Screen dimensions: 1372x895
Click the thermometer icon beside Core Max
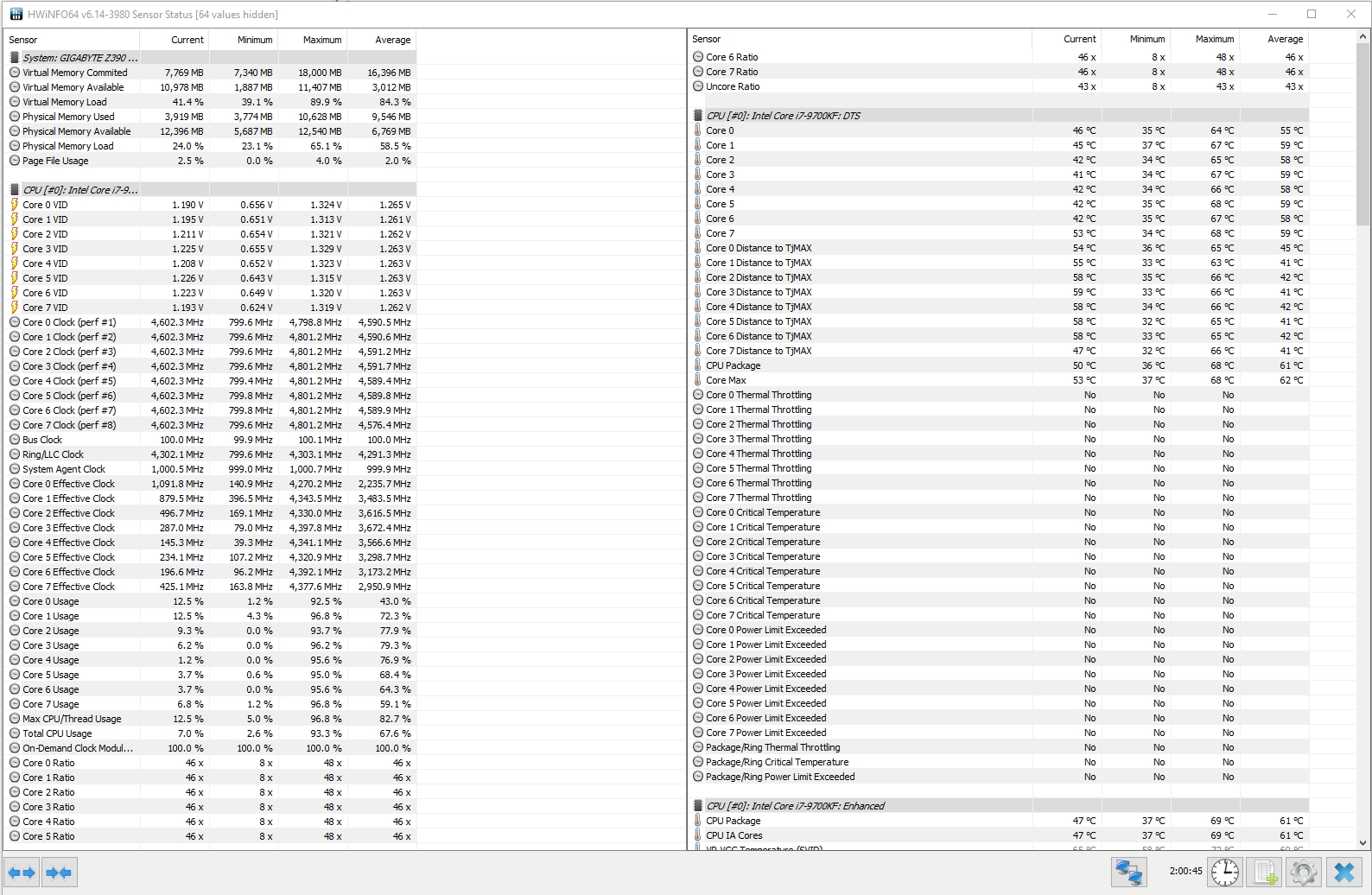698,380
